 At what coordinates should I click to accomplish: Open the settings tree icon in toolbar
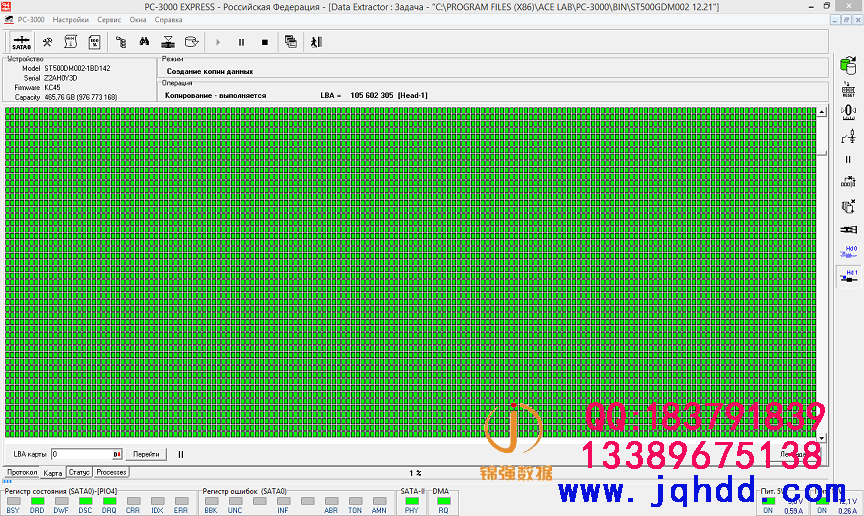(121, 42)
